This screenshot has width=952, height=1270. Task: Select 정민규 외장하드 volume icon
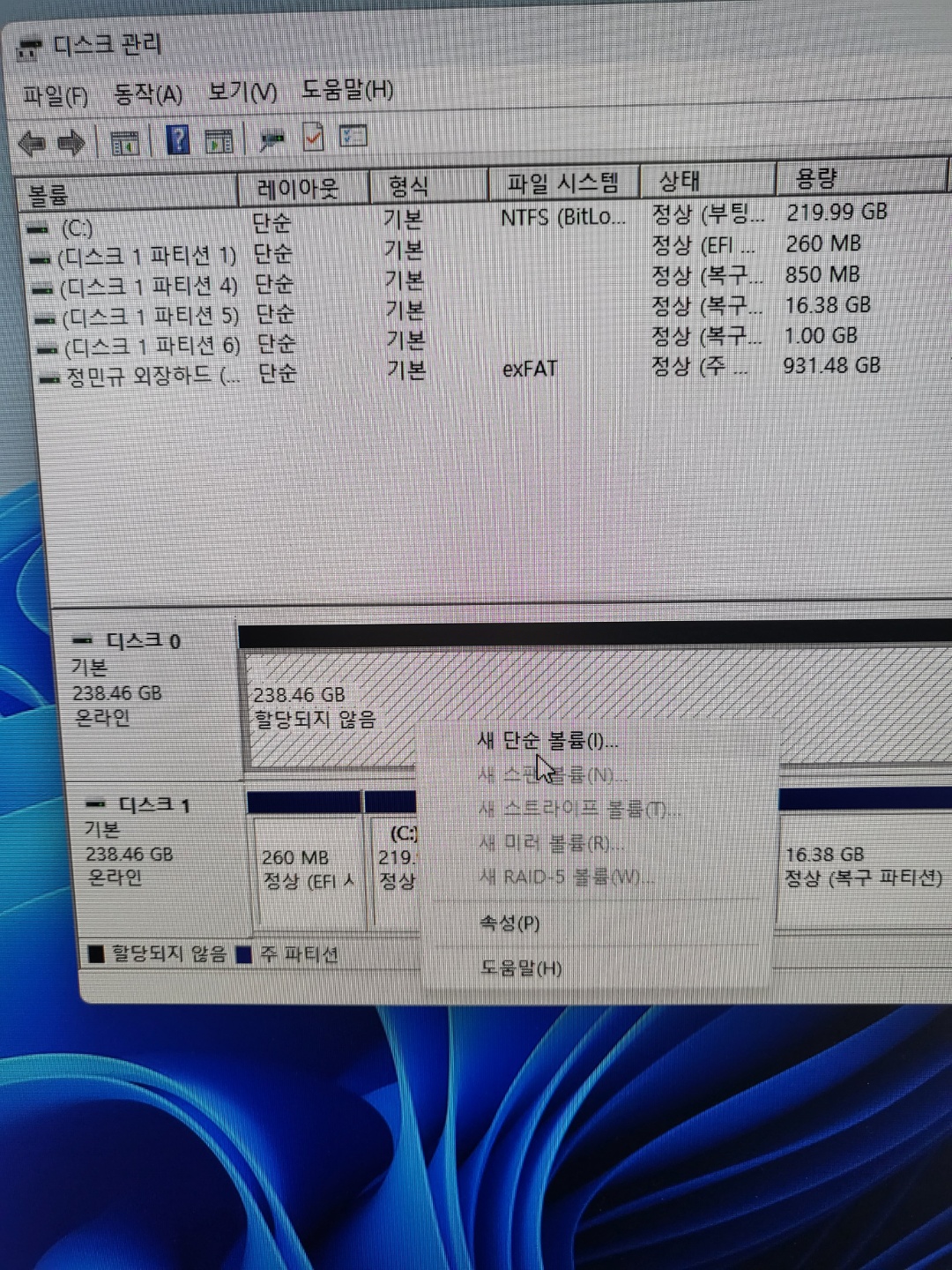click(50, 379)
